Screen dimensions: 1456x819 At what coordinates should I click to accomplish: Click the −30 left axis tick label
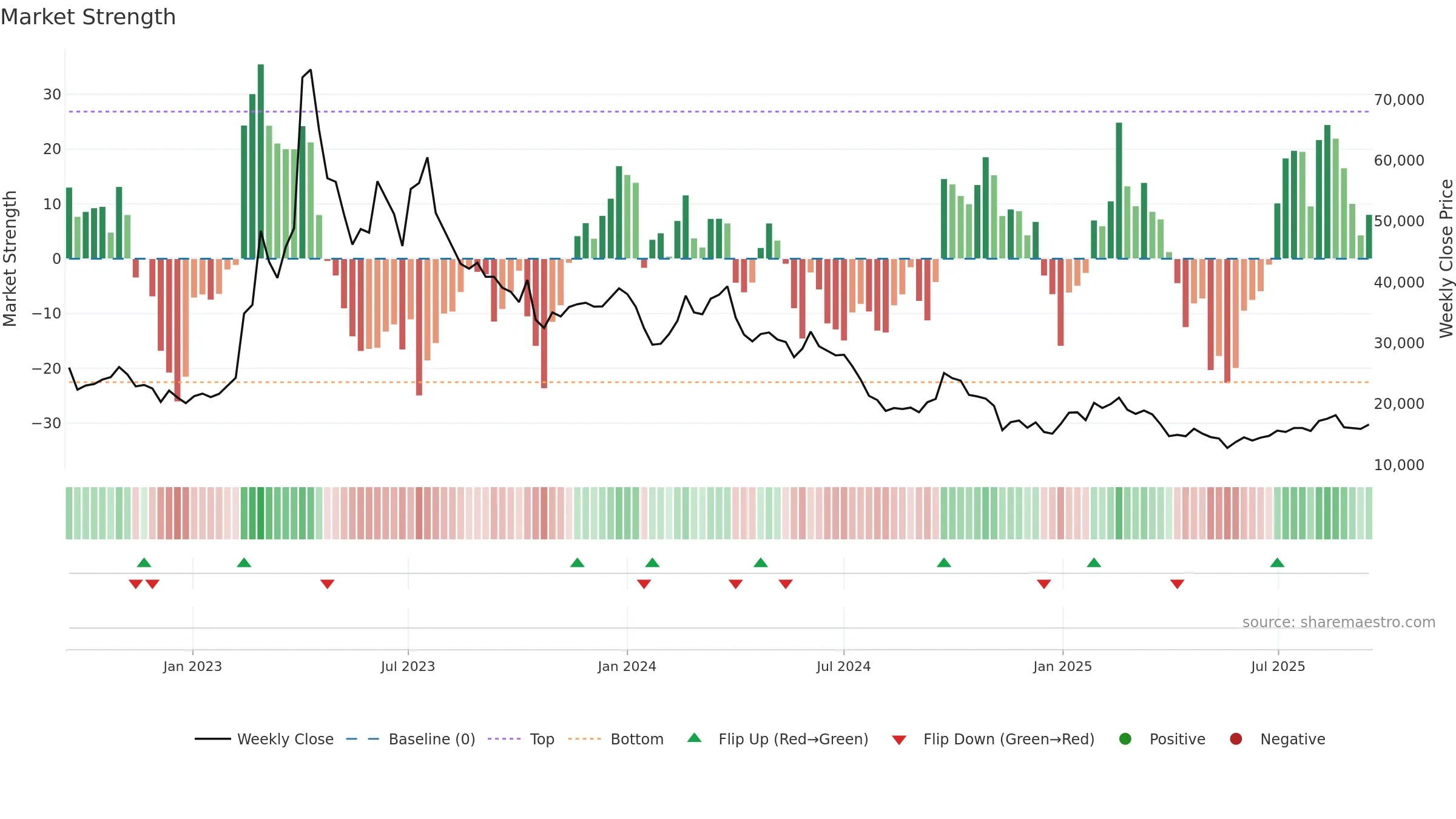(46, 423)
